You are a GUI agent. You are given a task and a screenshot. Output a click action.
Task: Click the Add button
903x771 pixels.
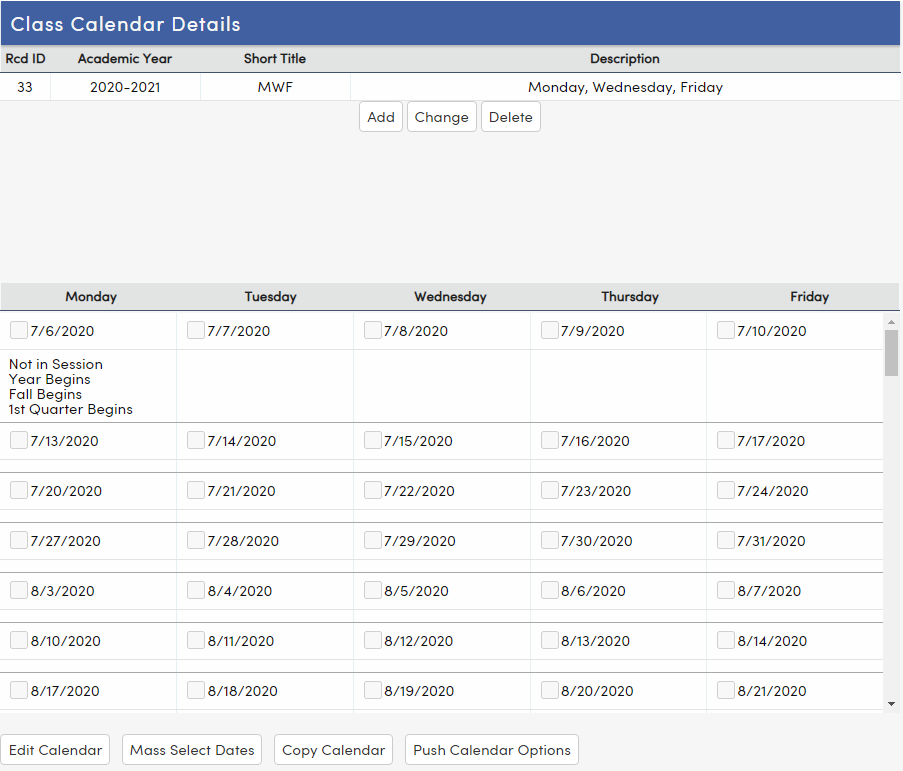(380, 116)
